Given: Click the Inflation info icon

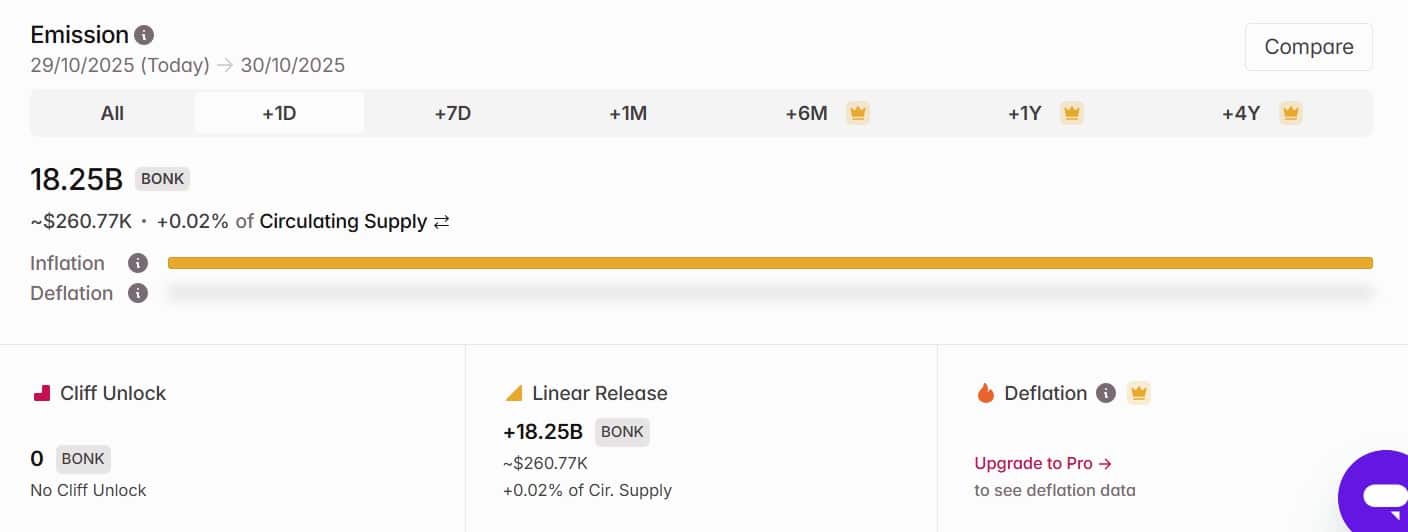Looking at the screenshot, I should pyautogui.click(x=138, y=263).
